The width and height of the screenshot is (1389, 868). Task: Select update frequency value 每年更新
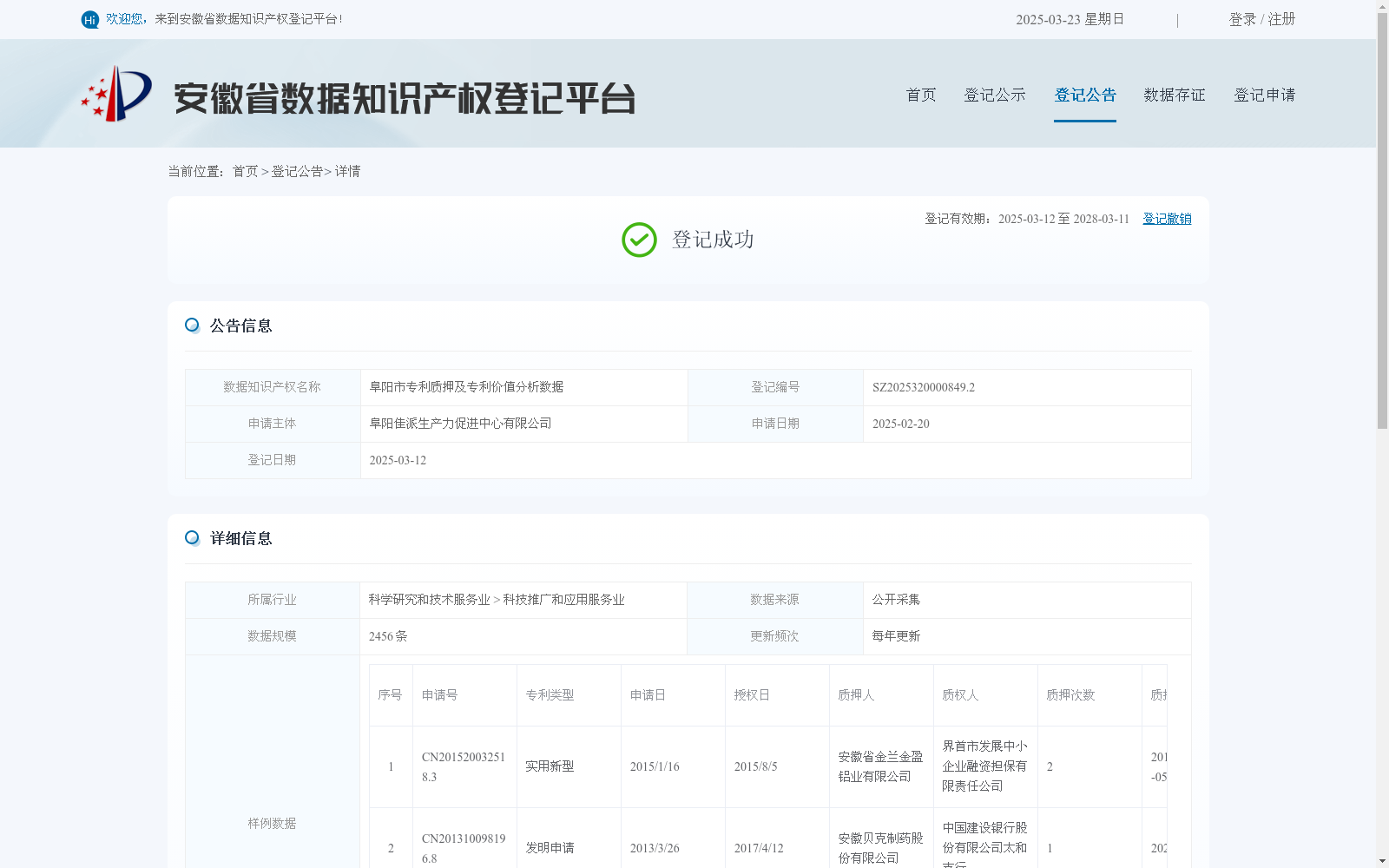[x=896, y=636]
